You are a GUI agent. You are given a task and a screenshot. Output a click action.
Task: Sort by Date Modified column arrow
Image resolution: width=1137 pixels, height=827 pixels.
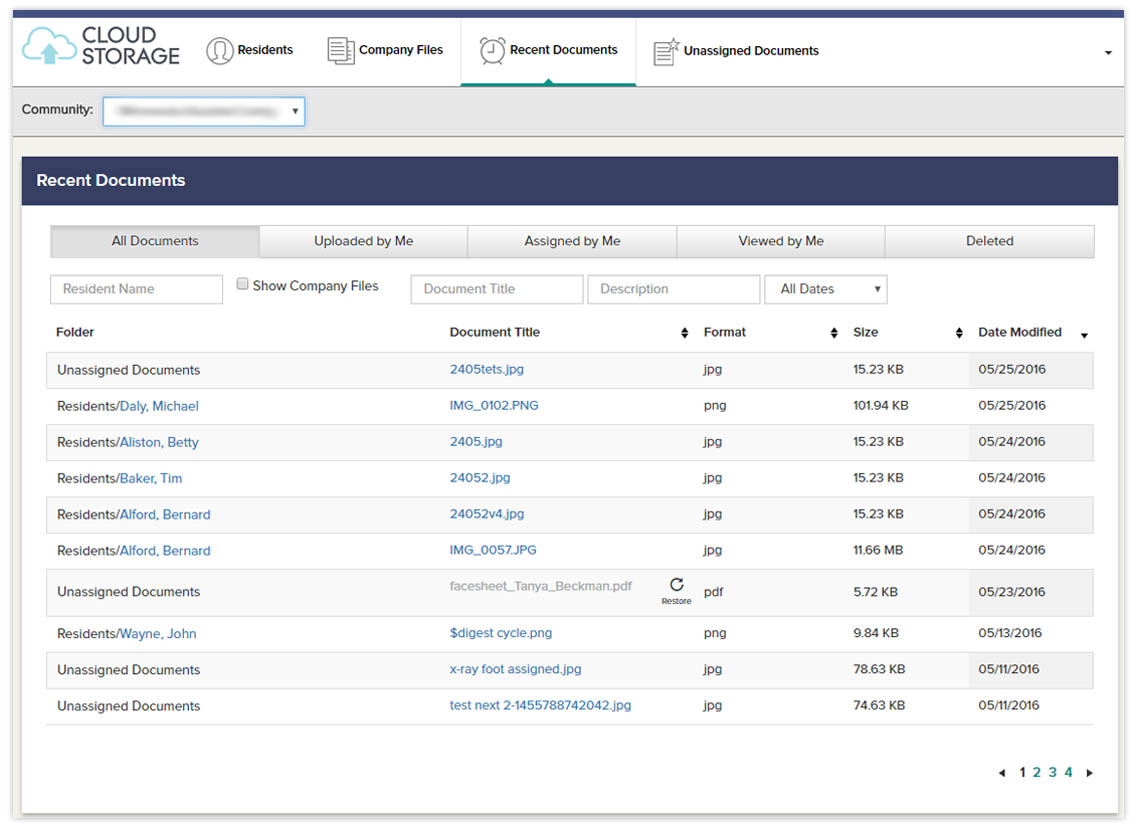pos(1084,335)
